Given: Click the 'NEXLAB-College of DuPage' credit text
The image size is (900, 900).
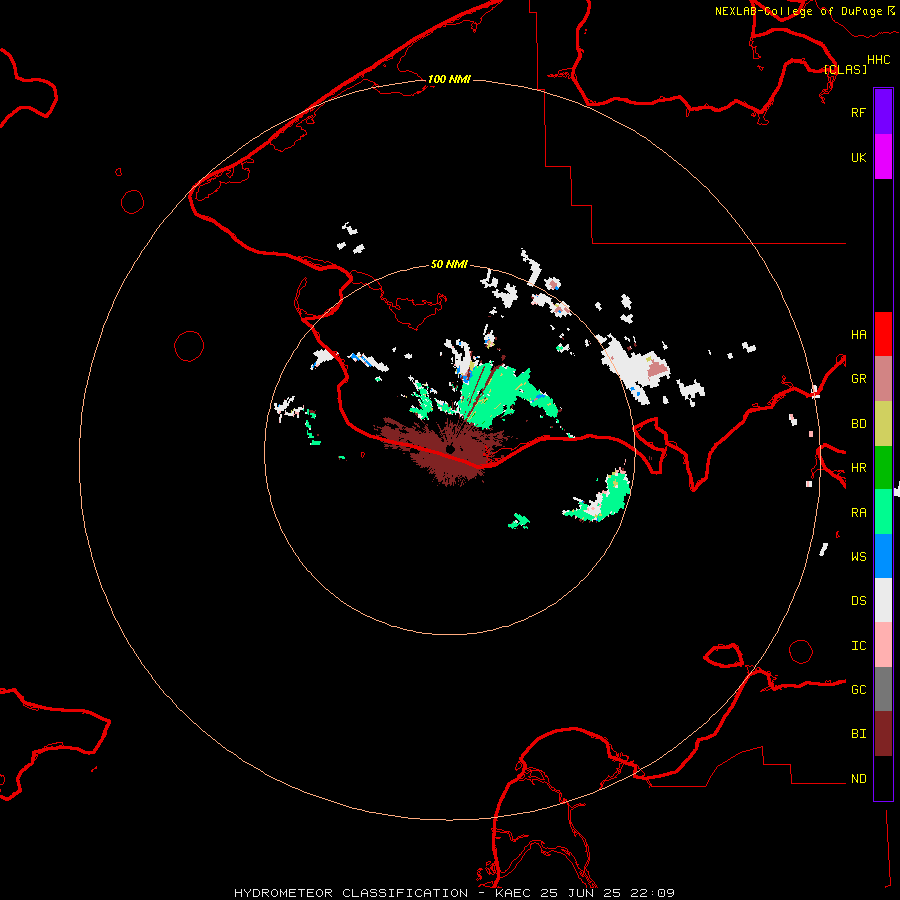Looking at the screenshot, I should coord(798,11).
